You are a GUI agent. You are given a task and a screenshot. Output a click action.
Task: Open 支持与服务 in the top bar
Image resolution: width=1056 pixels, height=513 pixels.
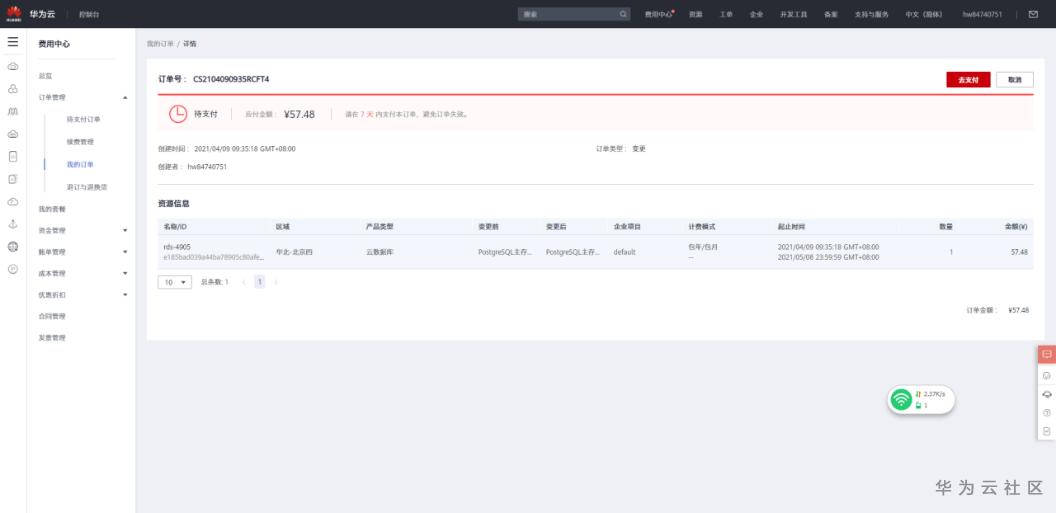(872, 14)
